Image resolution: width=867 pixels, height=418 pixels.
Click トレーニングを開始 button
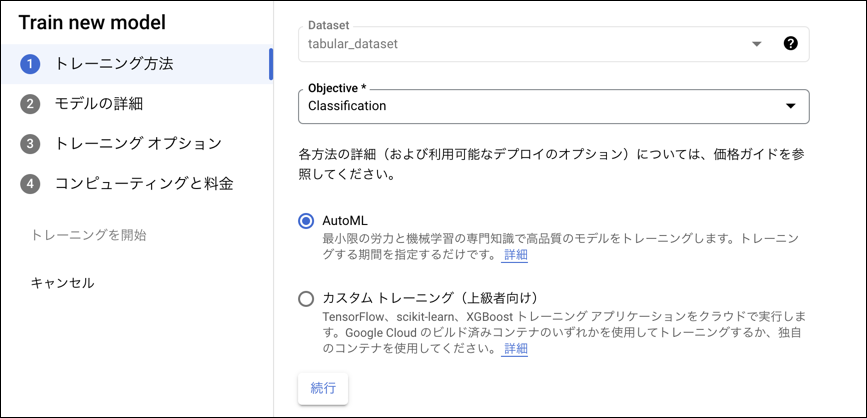[x=88, y=236]
